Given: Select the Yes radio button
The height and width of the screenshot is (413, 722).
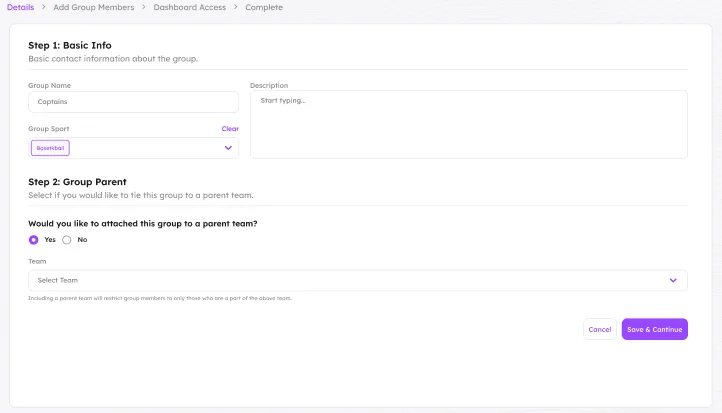Looking at the screenshot, I should point(34,240).
